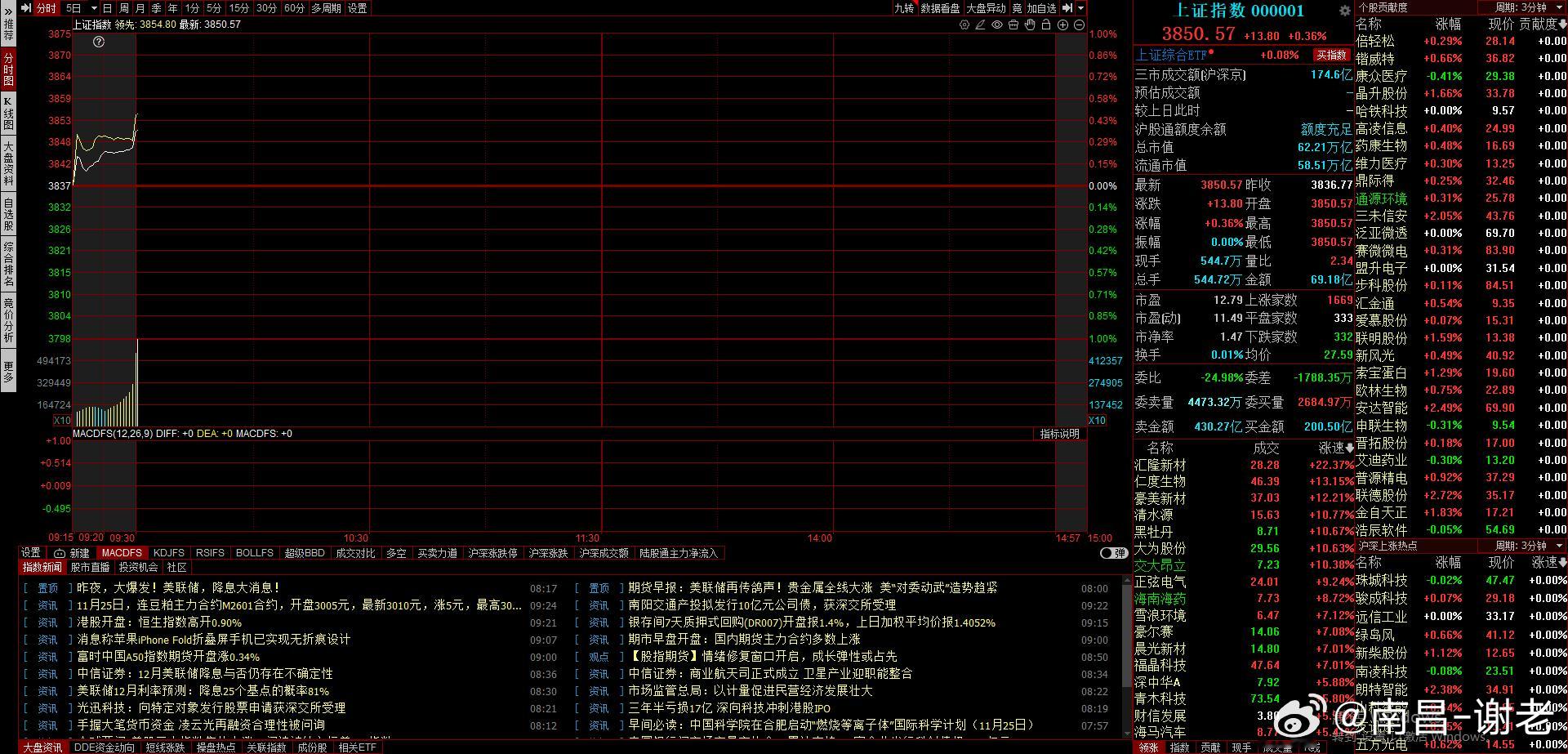Image resolution: width=1568 pixels, height=754 pixels.
Task: Zoom out with the minus circle icon
Action: click(1079, 25)
